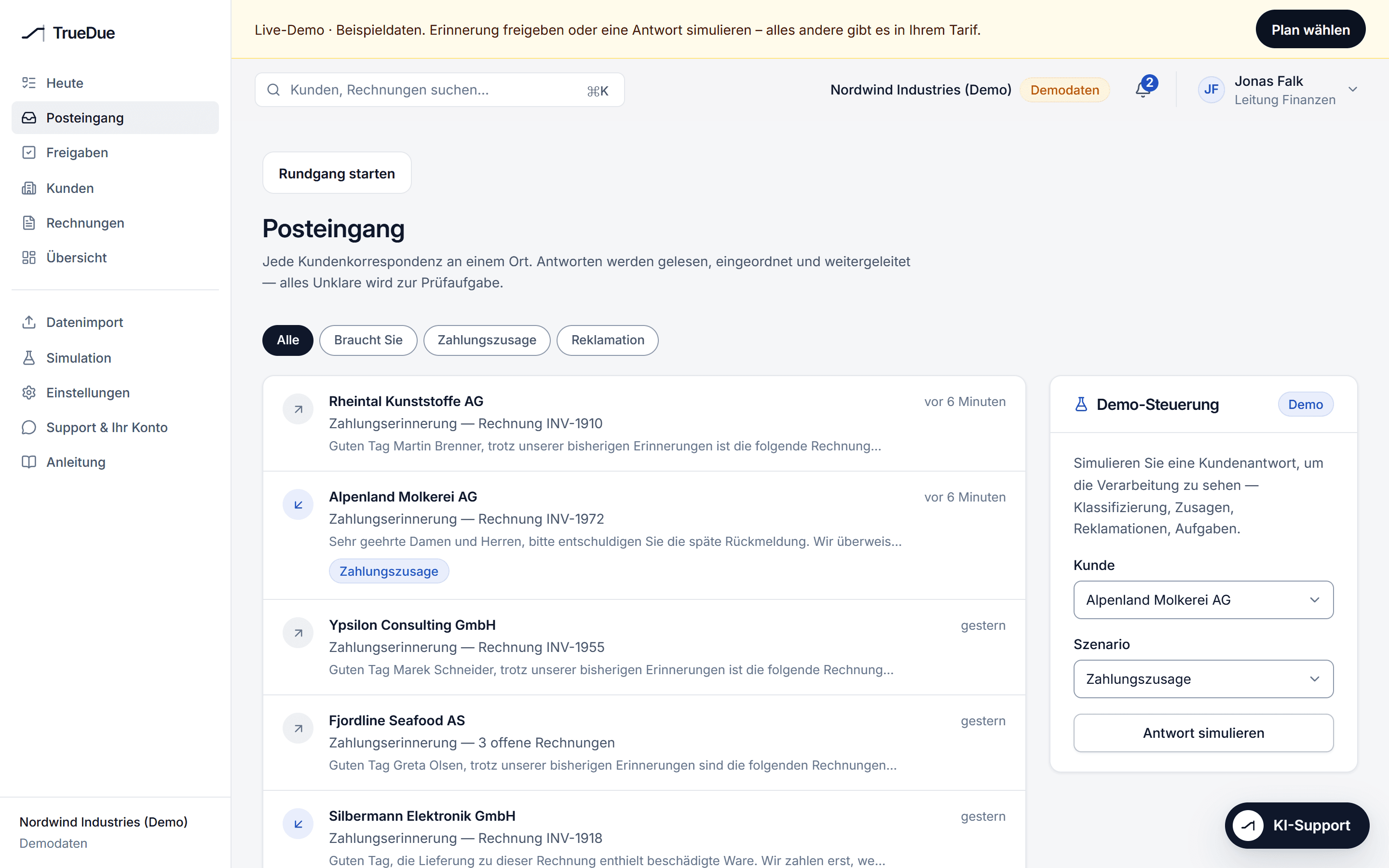Expand the Jonas Falk account chevron
The width and height of the screenshot is (1389, 868).
[1353, 89]
